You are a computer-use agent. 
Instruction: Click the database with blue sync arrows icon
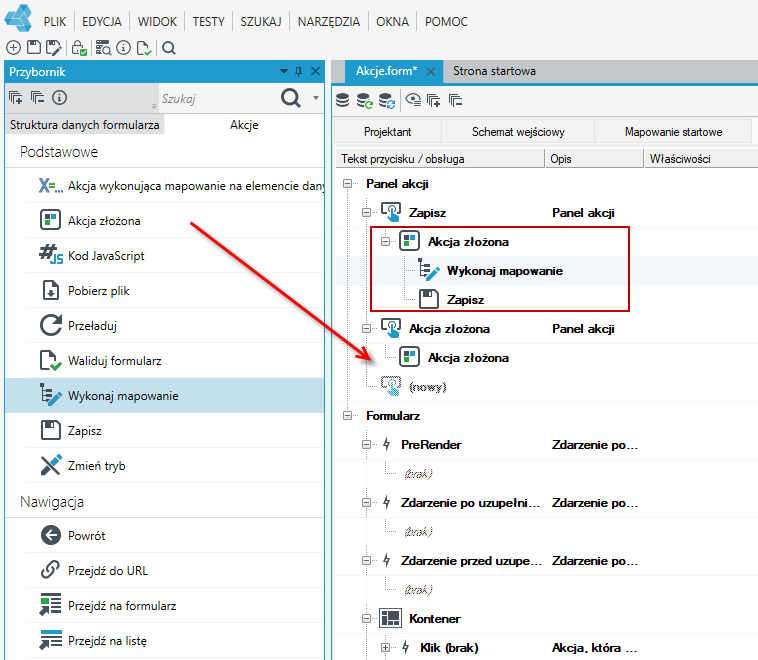387,101
